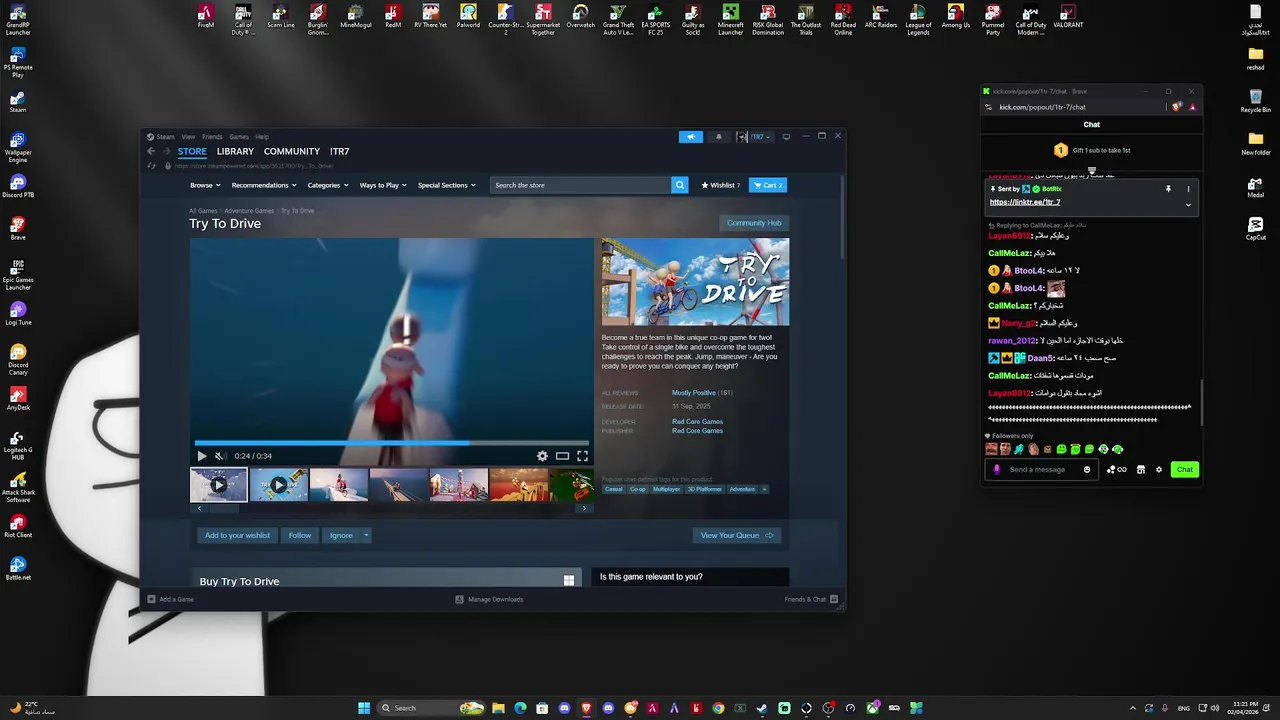Switch to the LIBRARY tab
This screenshot has width=1280, height=720.
coord(235,151)
